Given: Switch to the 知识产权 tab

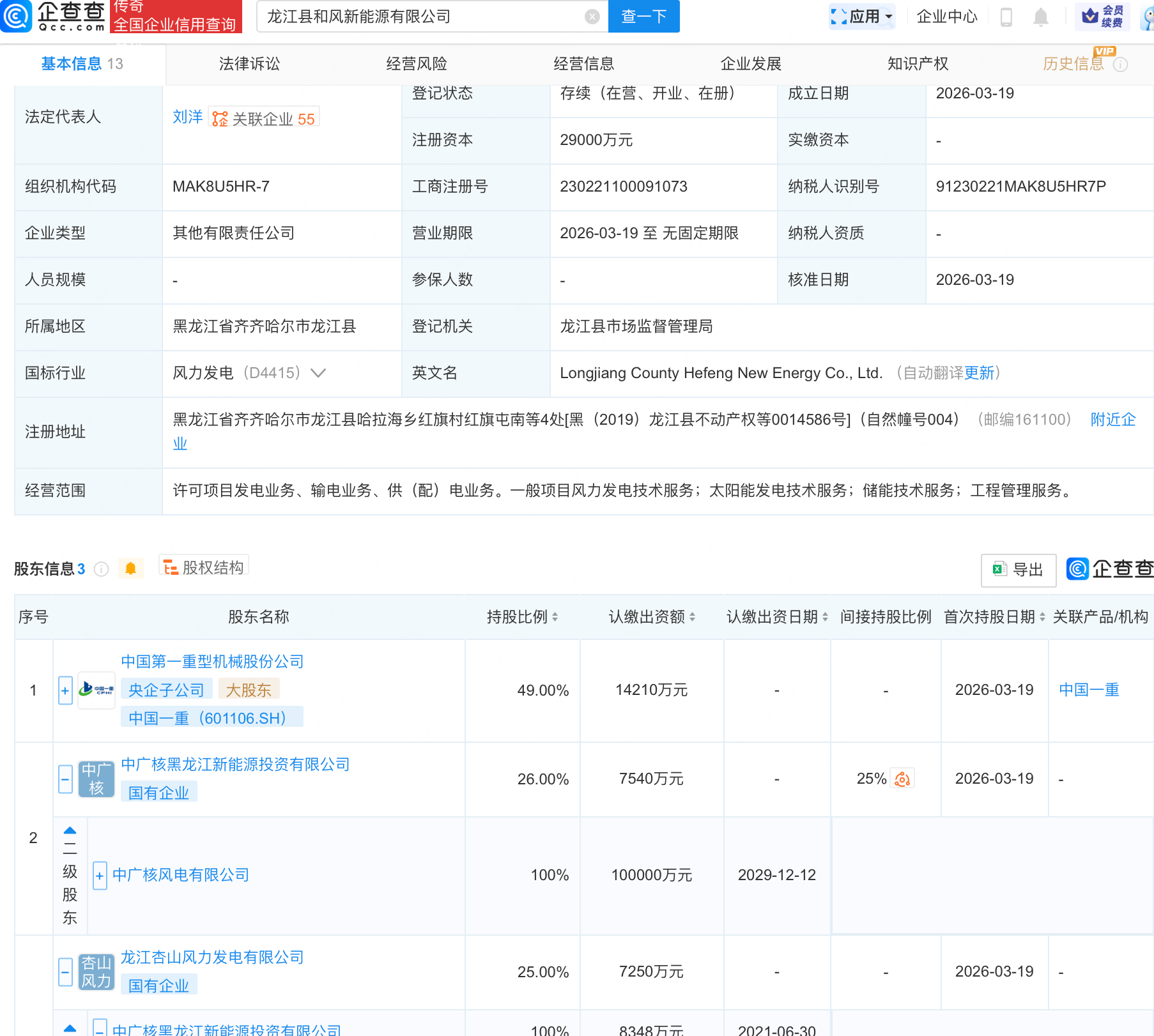Looking at the screenshot, I should 918,64.
